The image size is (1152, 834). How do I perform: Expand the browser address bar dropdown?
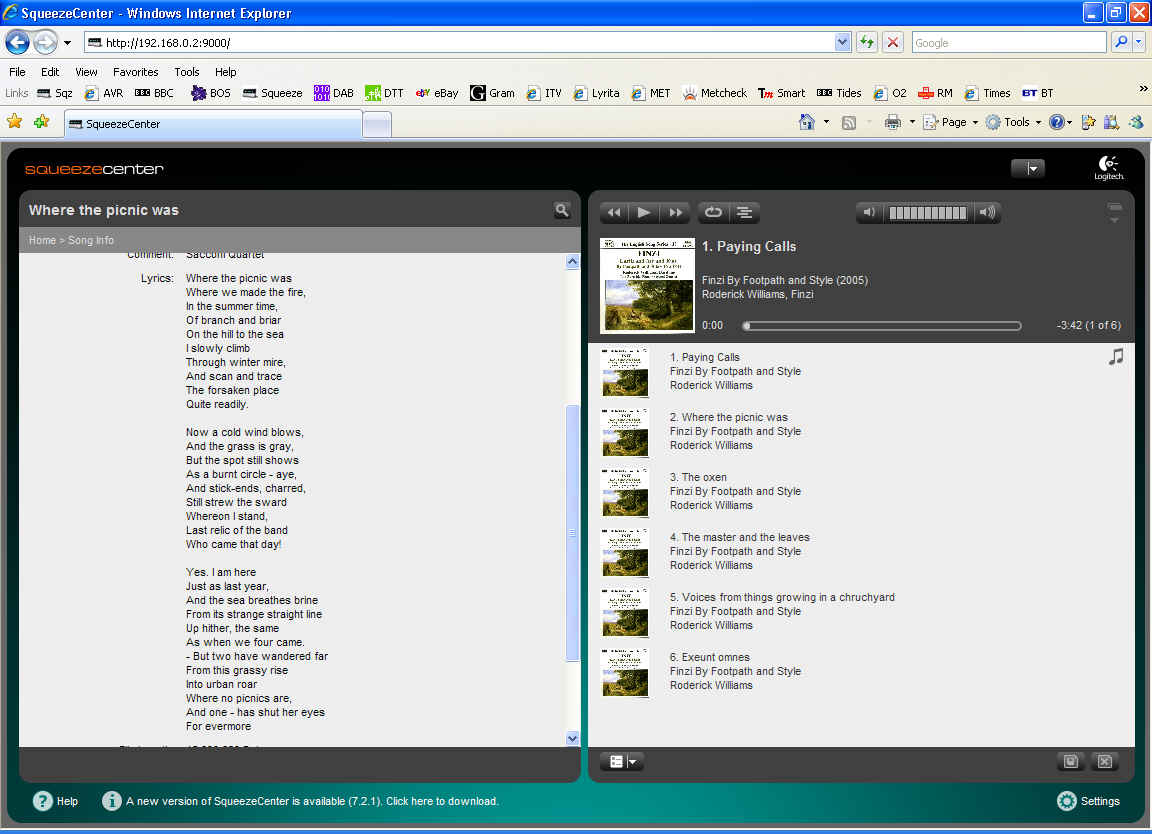842,43
